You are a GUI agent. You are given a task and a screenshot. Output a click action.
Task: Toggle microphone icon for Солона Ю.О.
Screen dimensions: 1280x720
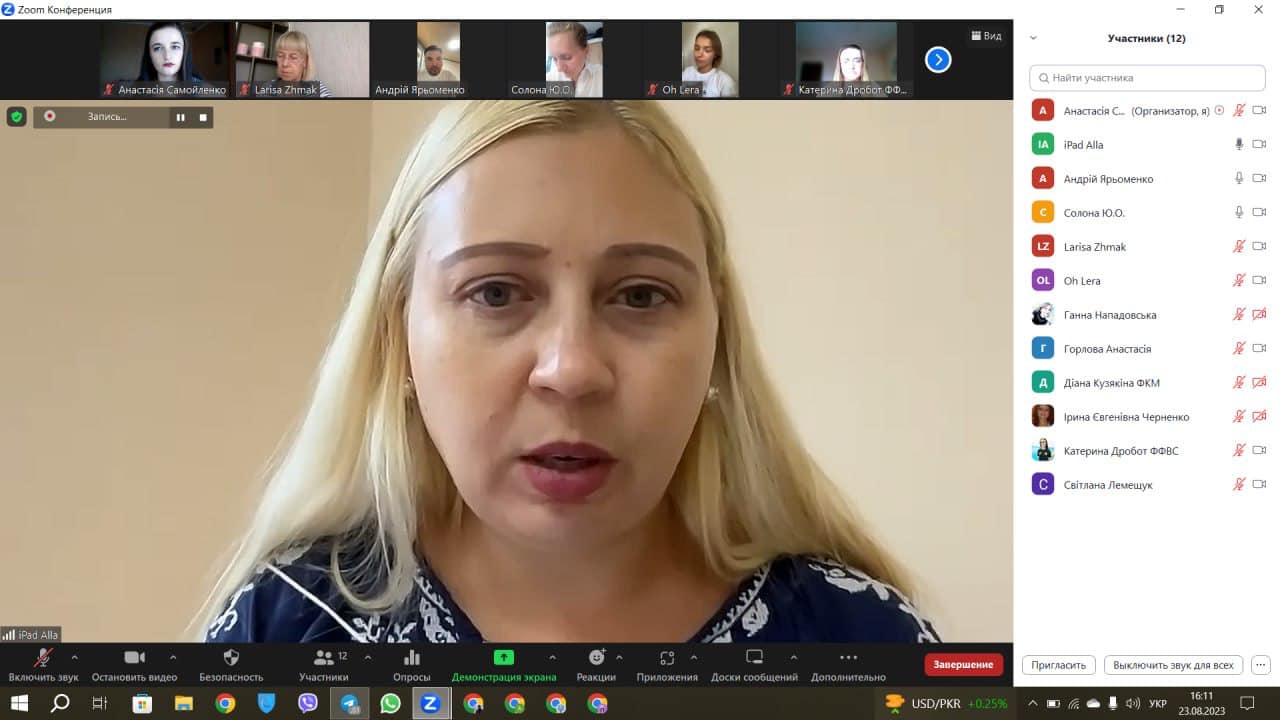(1239, 213)
